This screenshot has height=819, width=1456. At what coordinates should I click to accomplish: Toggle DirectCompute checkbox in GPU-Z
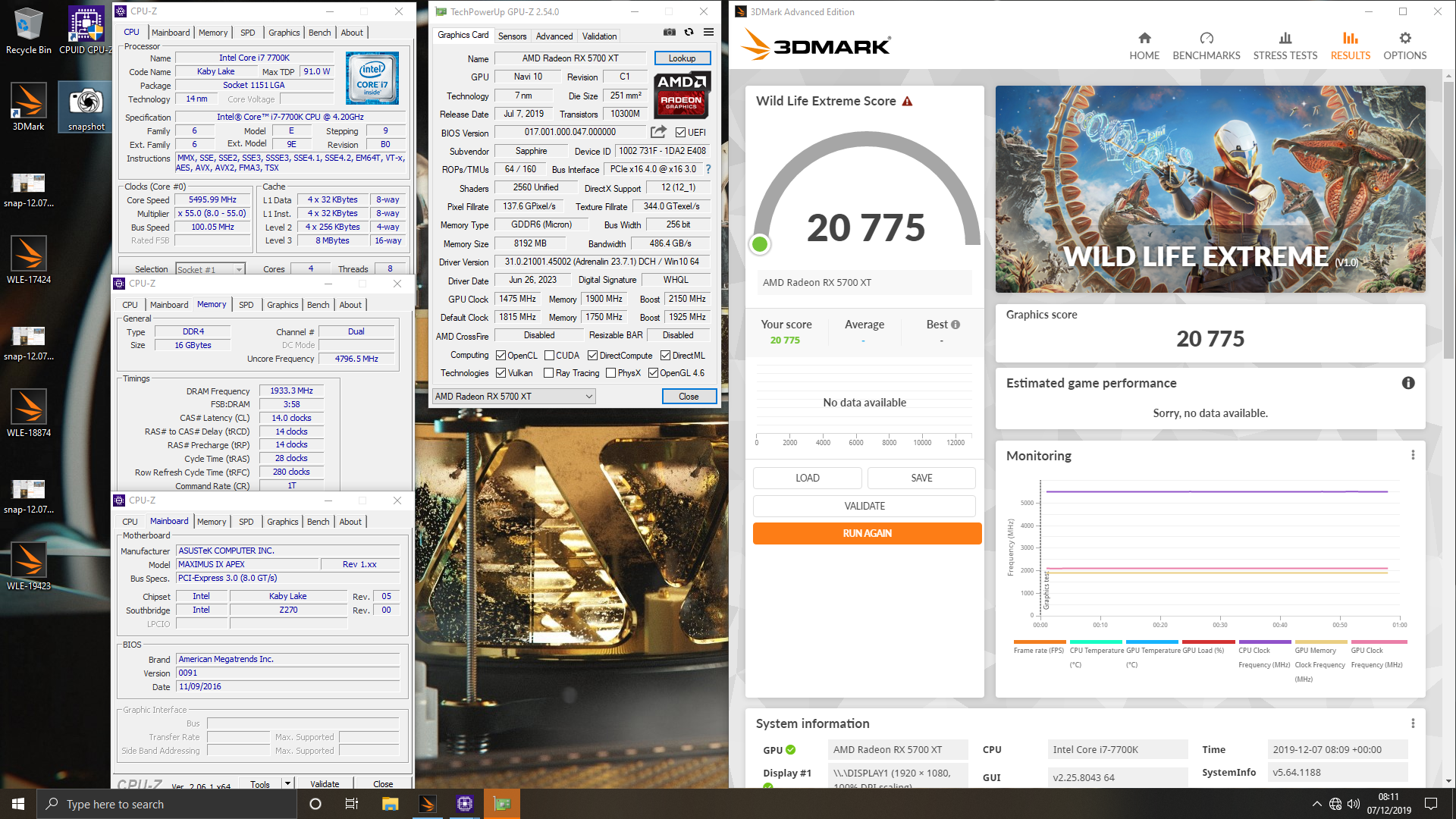click(593, 356)
